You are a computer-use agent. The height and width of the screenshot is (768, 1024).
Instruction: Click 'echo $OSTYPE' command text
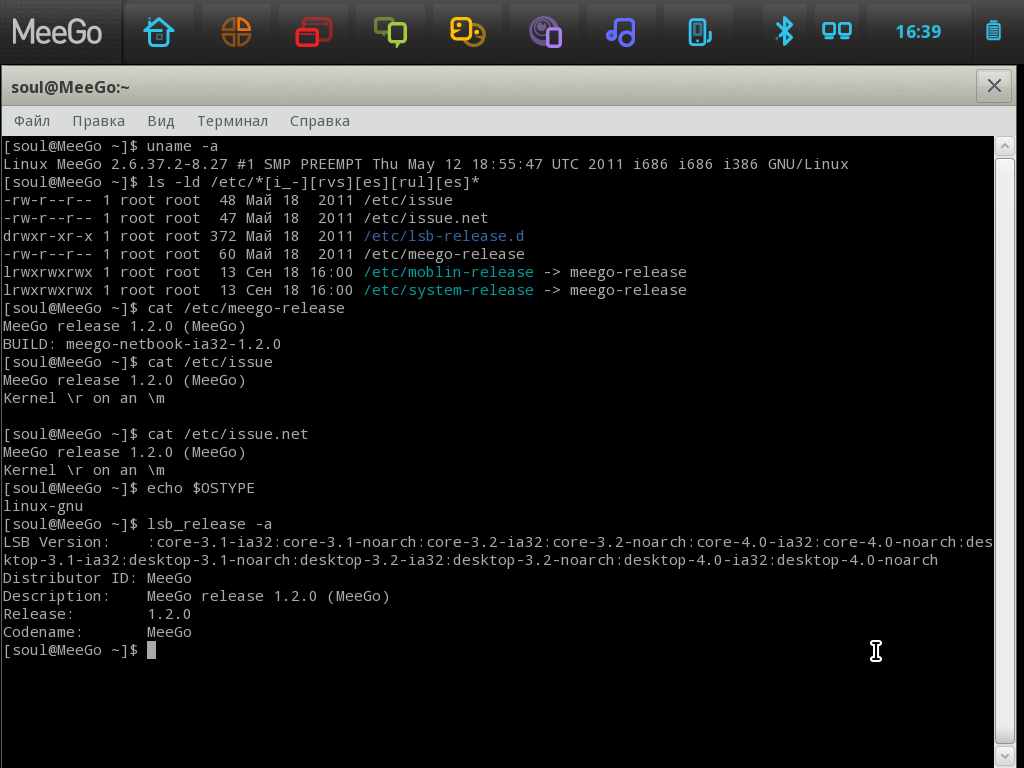pyautogui.click(x=200, y=488)
